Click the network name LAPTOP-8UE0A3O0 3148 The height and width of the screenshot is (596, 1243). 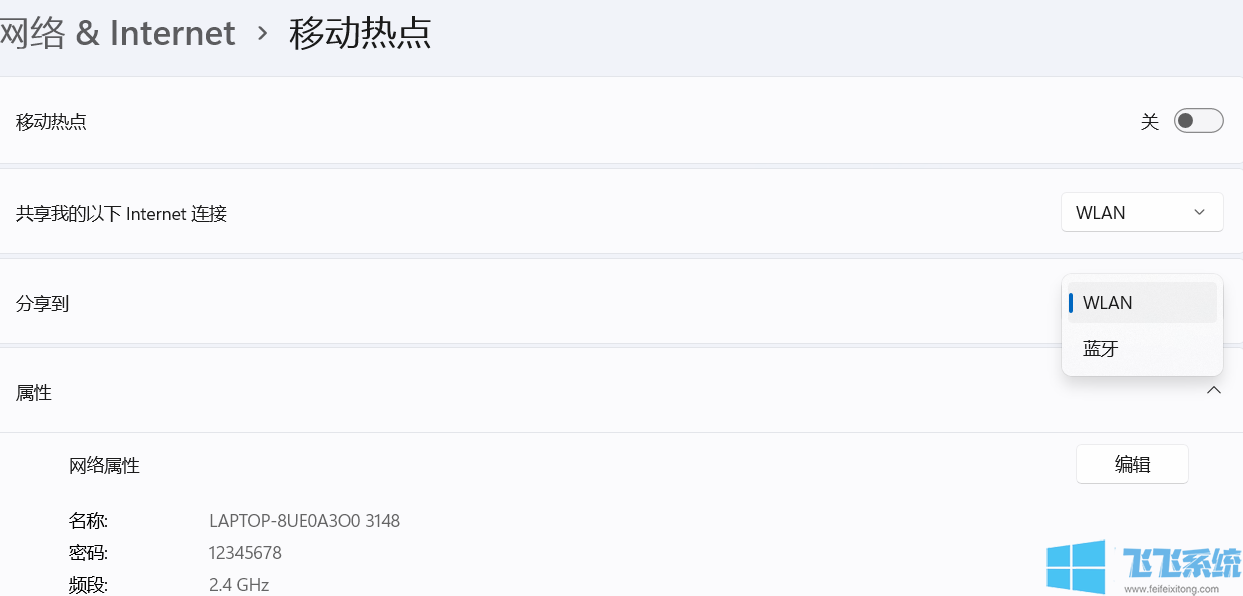303,521
